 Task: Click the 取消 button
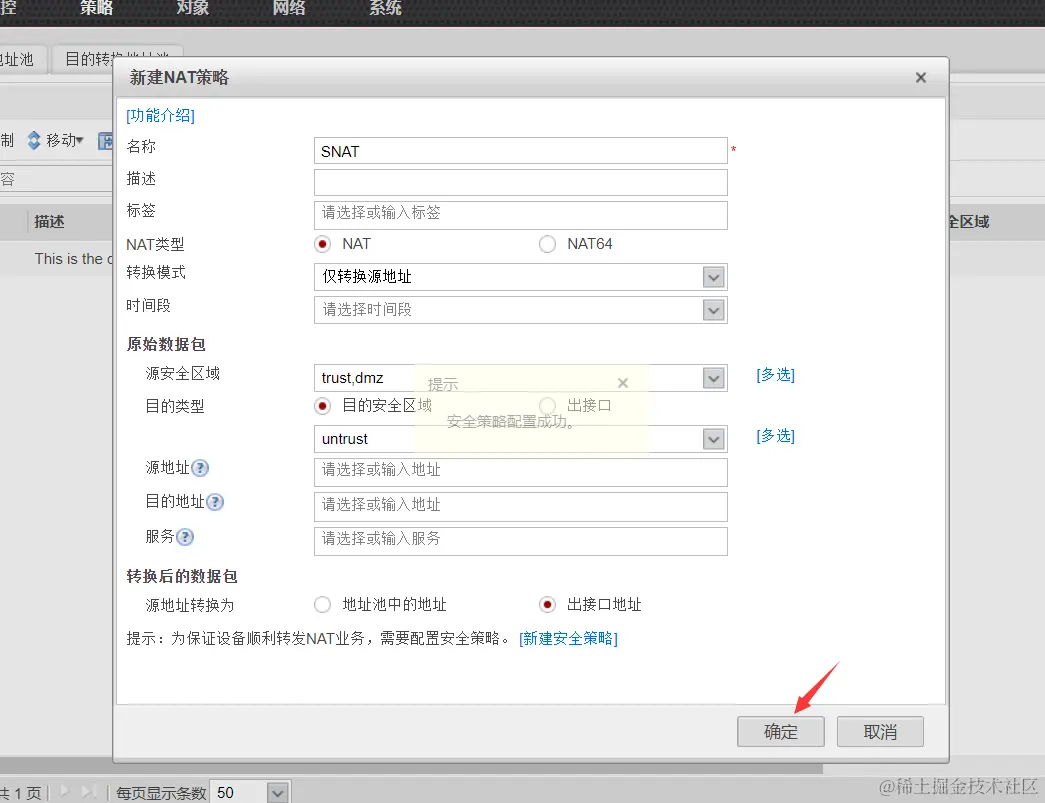[880, 732]
